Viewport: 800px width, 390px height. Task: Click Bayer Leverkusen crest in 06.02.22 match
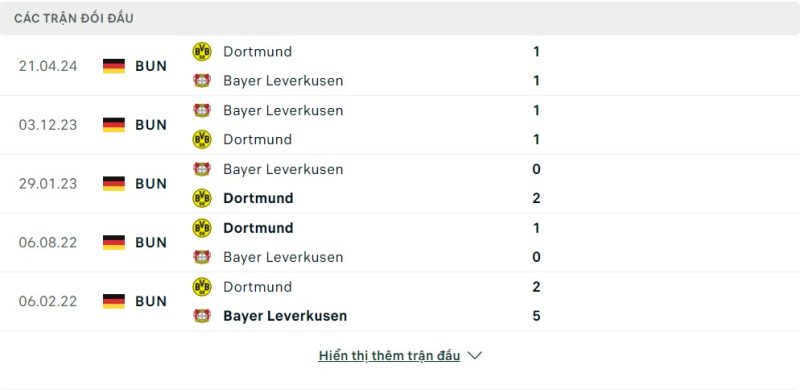pyautogui.click(x=202, y=315)
